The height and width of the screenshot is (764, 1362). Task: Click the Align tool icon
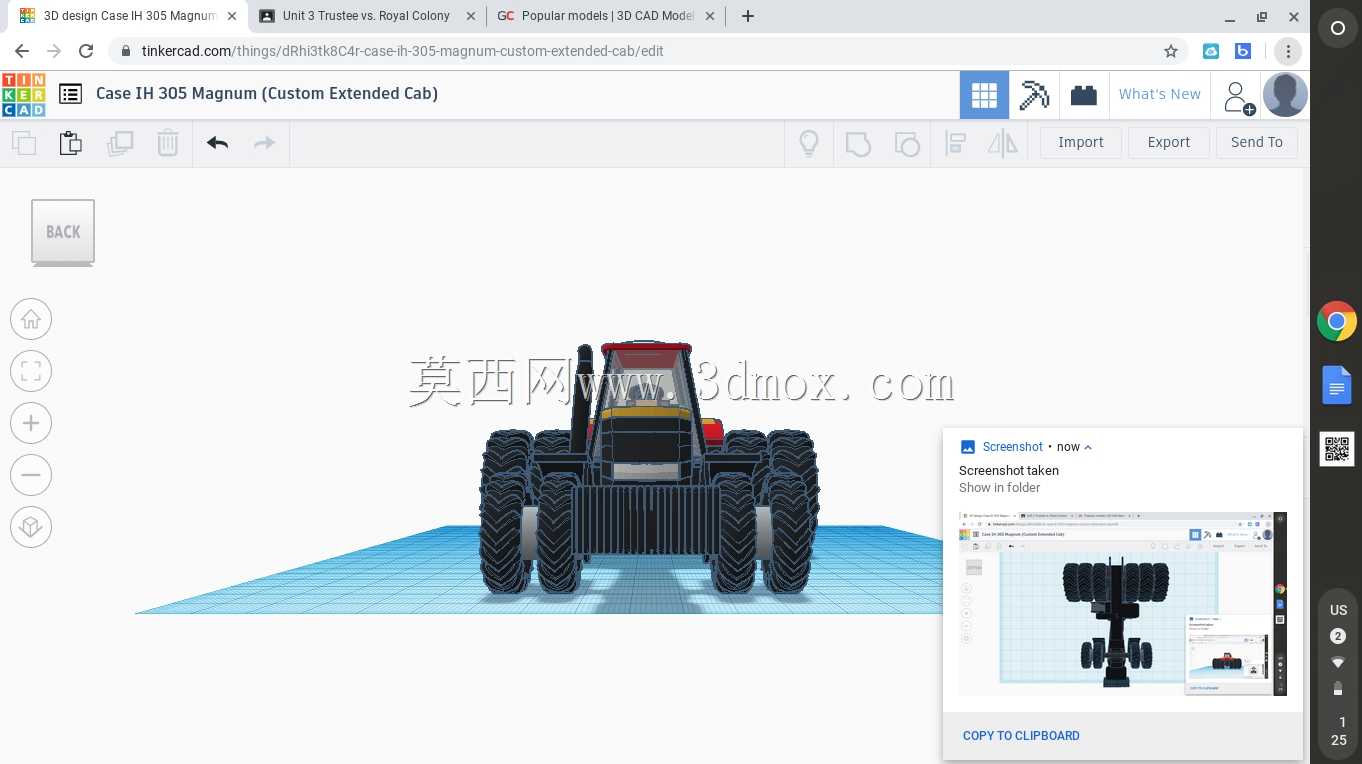(956, 143)
